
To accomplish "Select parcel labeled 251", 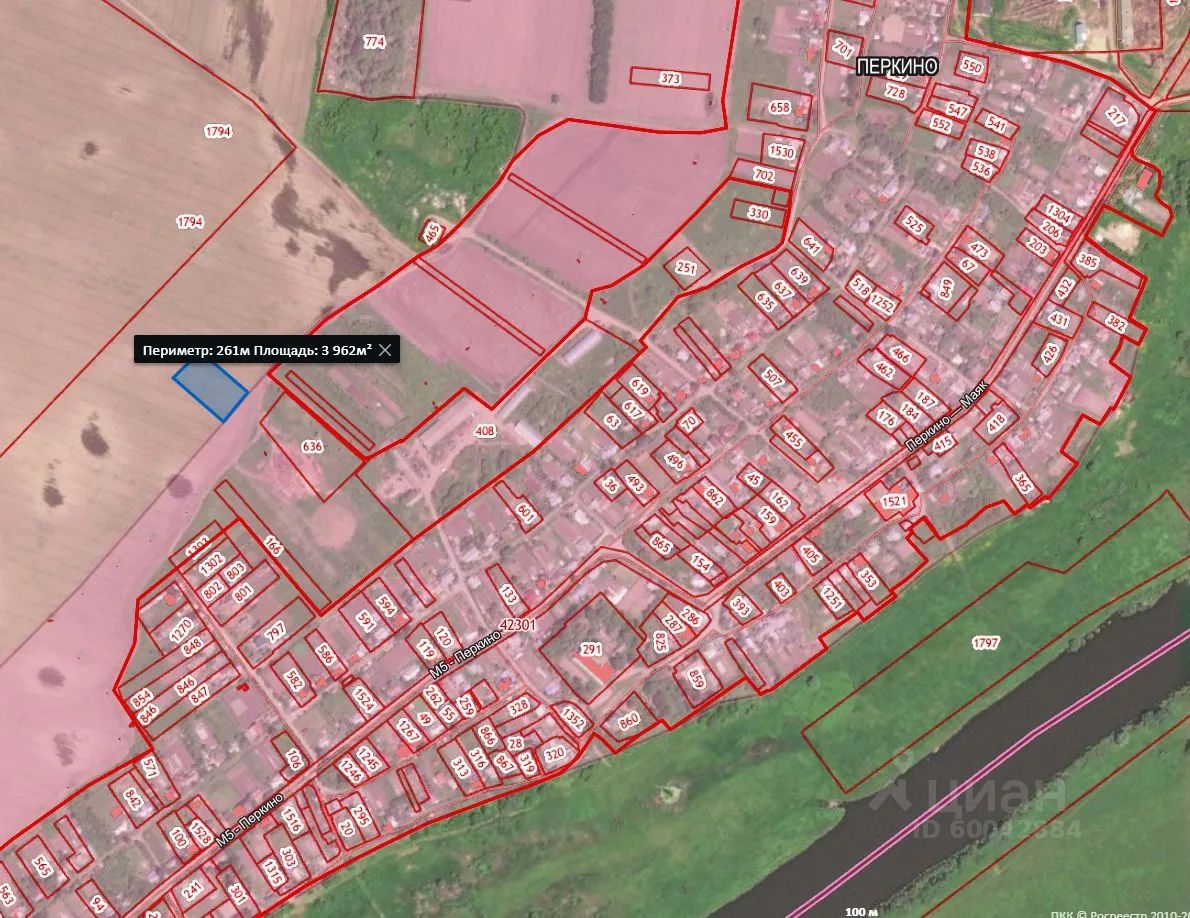I will click(686, 268).
